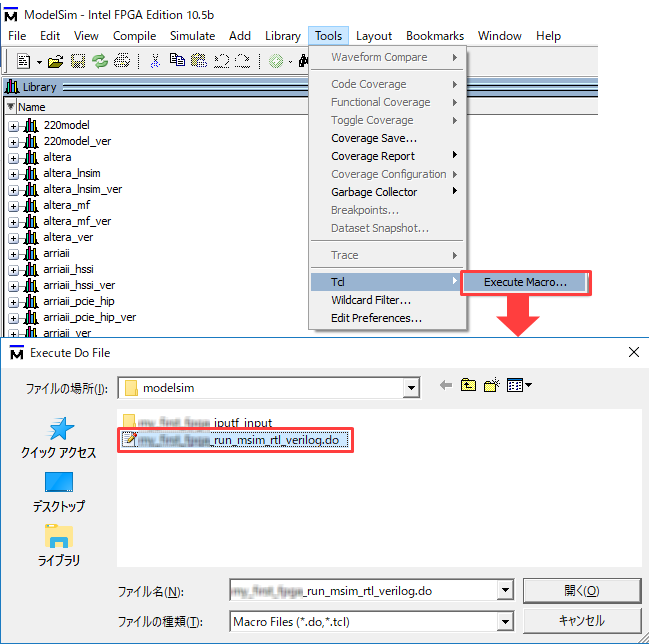The width and height of the screenshot is (649, 644).
Task: Expand the altera_mf_ver library node
Action: tap(13, 222)
